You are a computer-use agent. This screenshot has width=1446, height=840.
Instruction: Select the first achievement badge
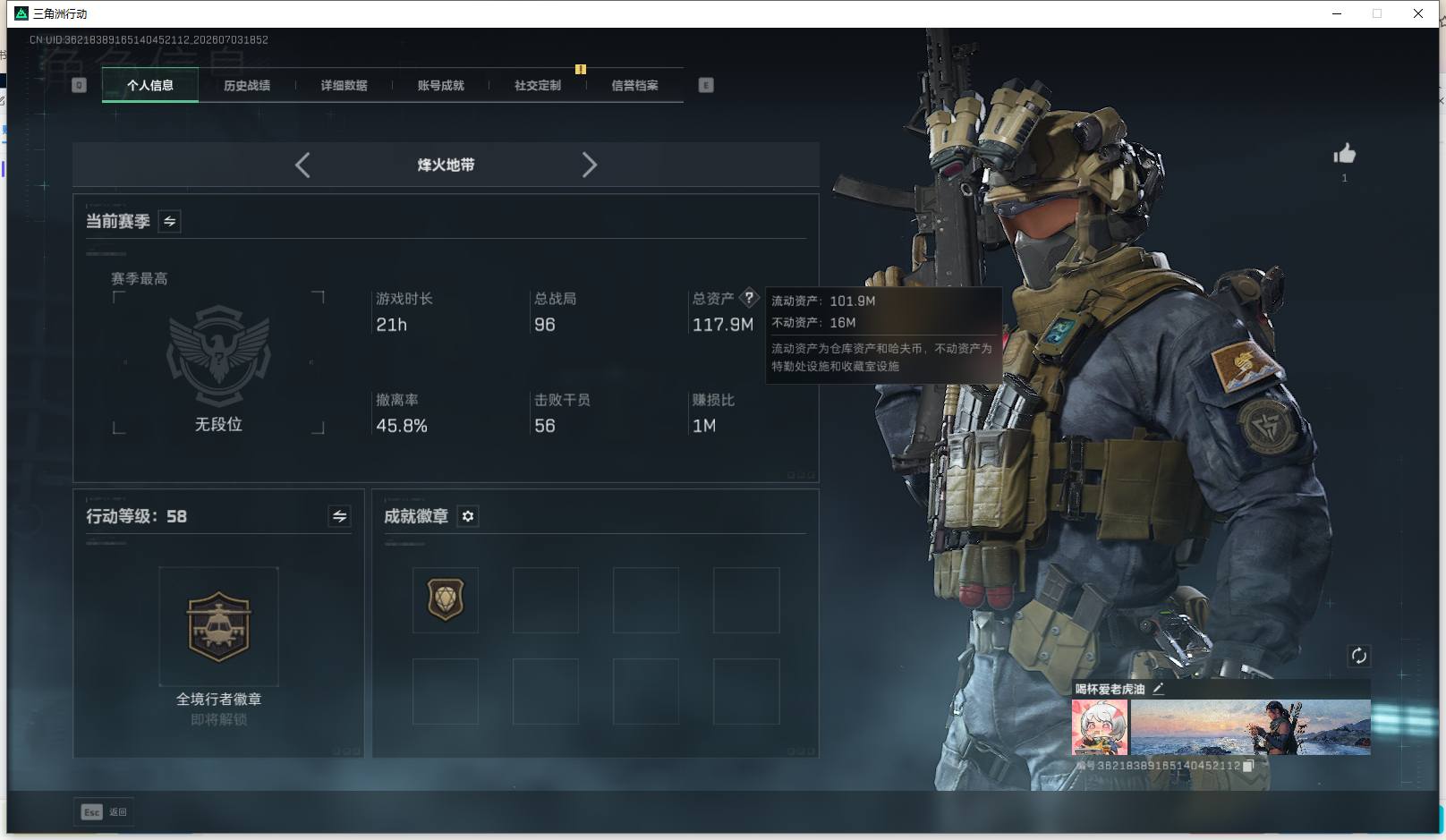coord(446,600)
